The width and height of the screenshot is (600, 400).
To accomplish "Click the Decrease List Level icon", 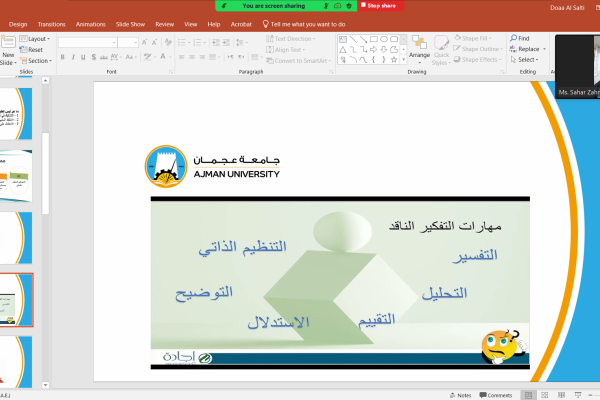I will coord(215,42).
